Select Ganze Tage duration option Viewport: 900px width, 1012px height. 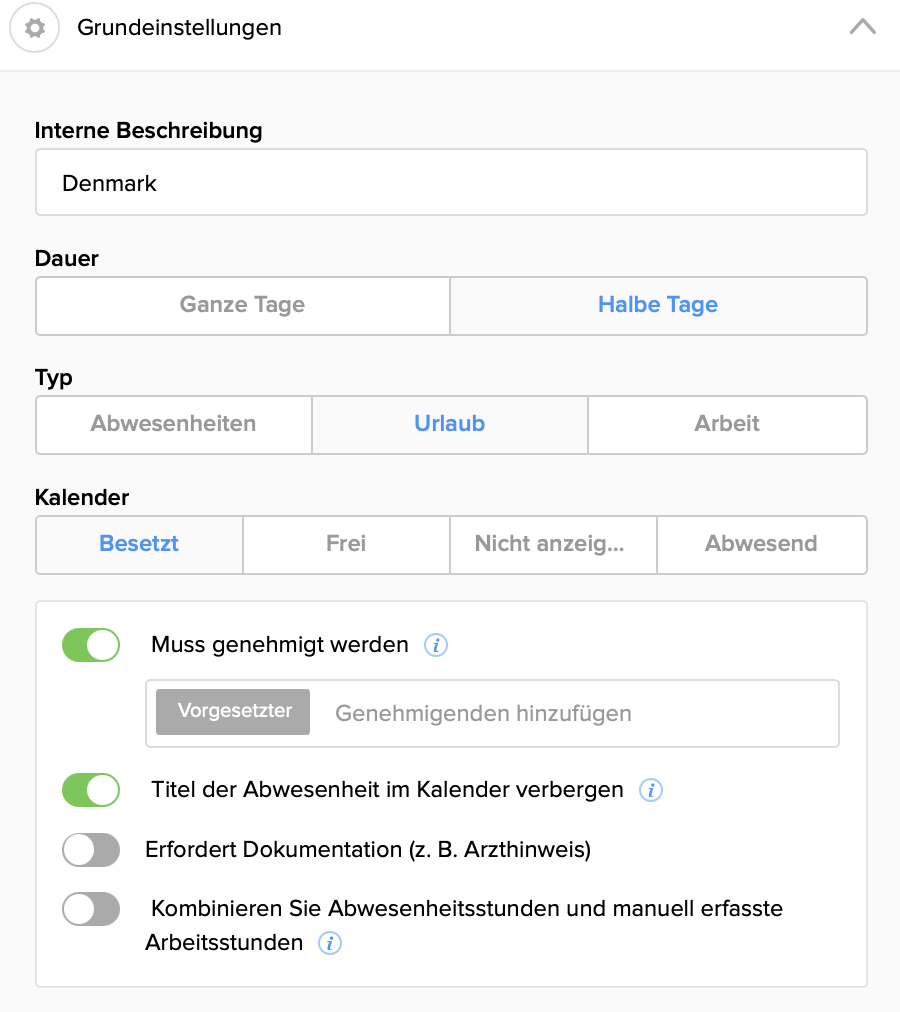[x=242, y=305]
